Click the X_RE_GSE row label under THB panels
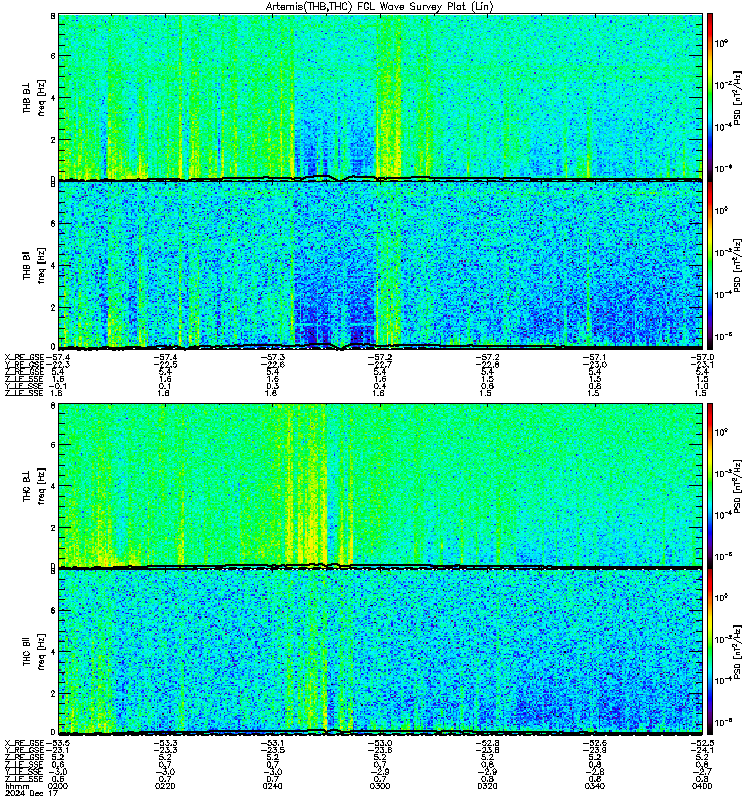Screen dimensions: 750x800 [24, 357]
